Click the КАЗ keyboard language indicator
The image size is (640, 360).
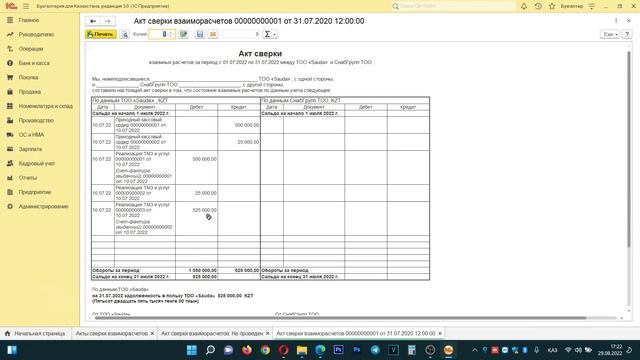552,350
